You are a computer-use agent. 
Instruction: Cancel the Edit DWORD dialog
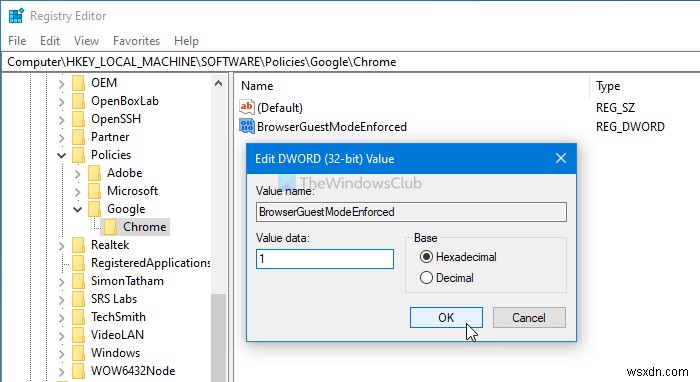[529, 317]
